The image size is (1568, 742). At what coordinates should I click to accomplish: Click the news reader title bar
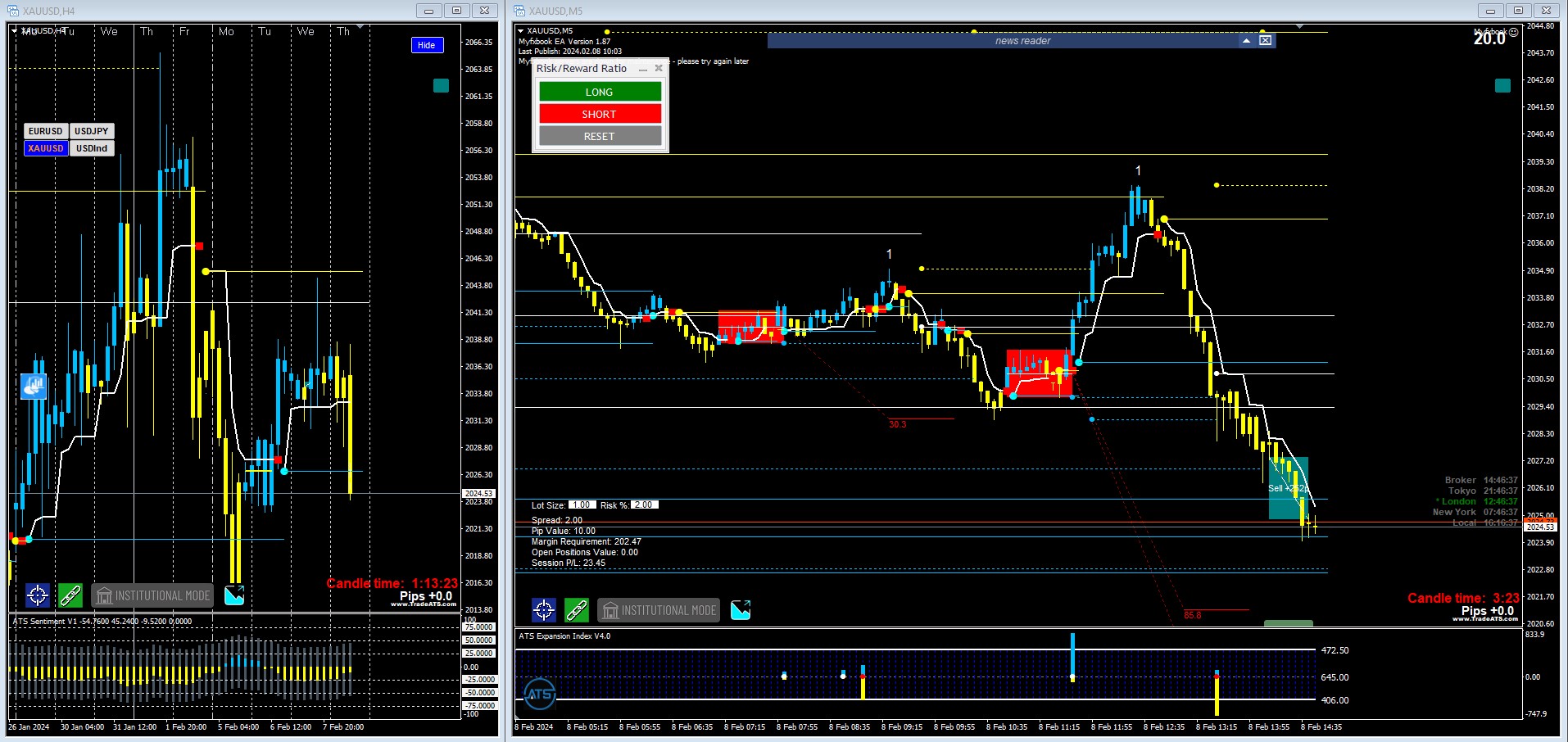[x=1022, y=41]
